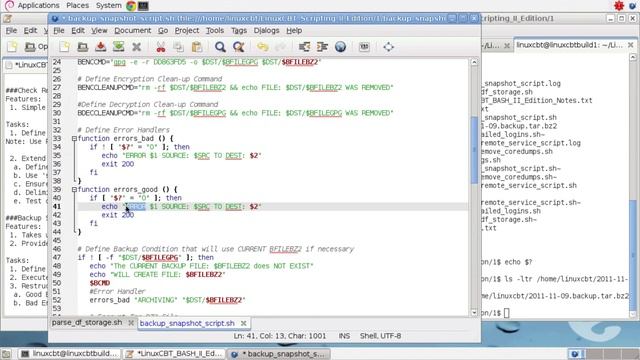
Task: Click the Open file icon in Bluefish toolbar
Action: tap(82, 47)
